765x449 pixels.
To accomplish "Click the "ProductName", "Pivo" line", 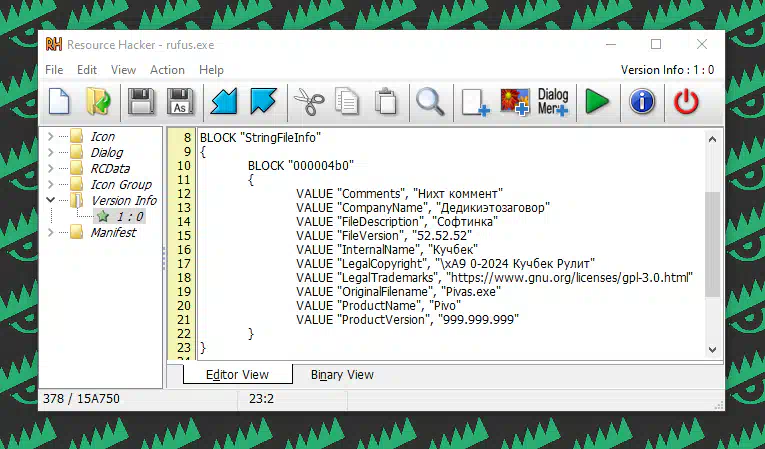I will (379, 306).
